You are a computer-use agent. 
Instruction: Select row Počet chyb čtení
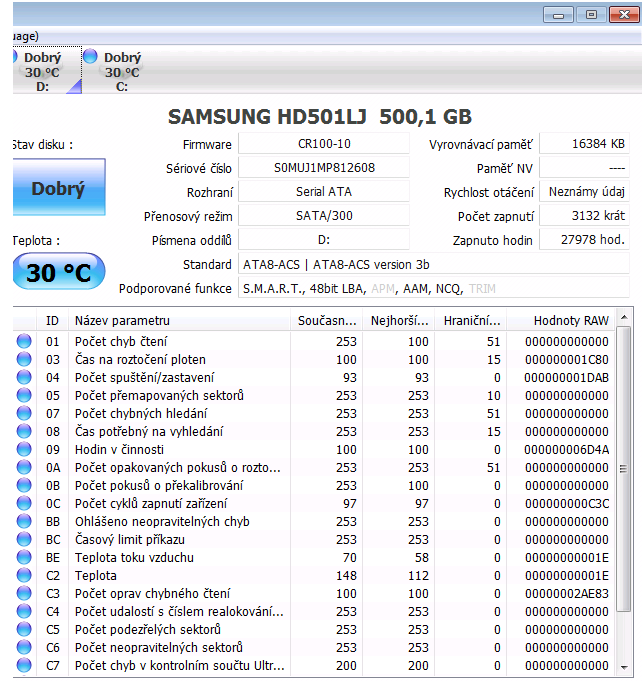pos(314,341)
